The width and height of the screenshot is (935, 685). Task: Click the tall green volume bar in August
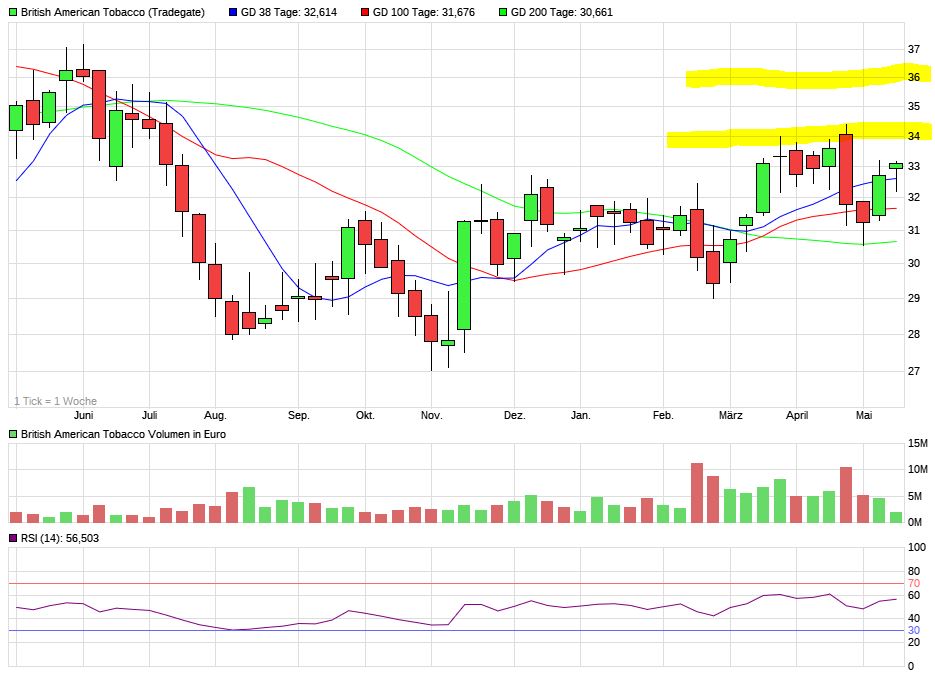pyautogui.click(x=249, y=505)
